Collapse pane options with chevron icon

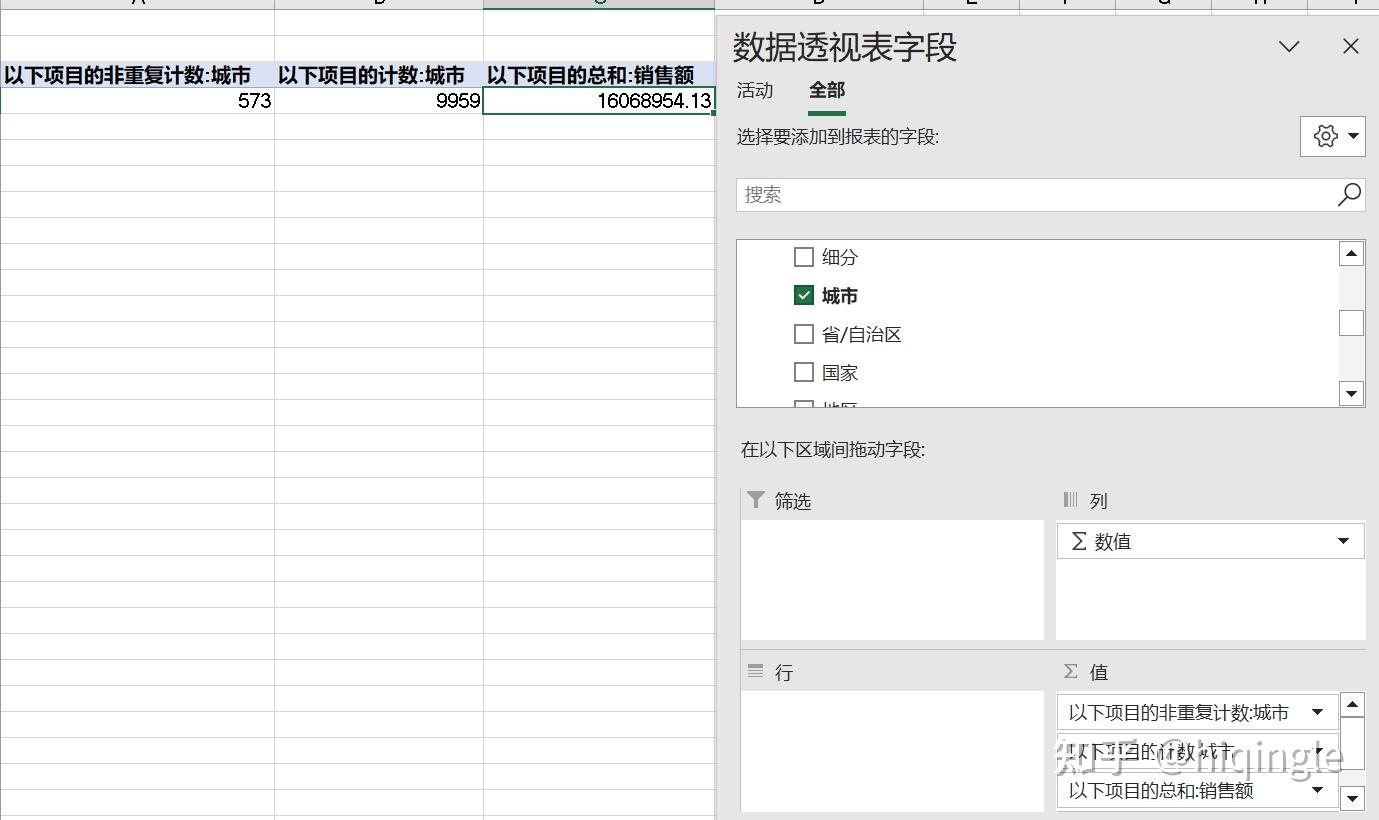pyautogui.click(x=1290, y=46)
